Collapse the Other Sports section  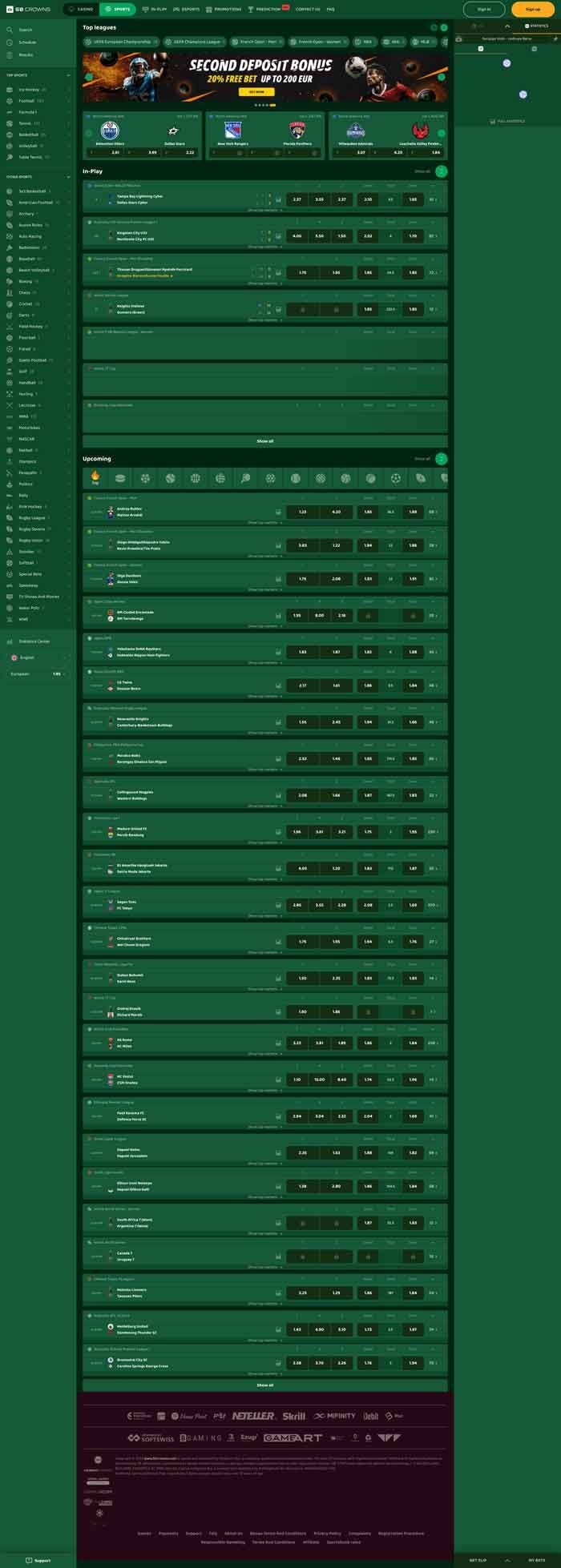68,176
